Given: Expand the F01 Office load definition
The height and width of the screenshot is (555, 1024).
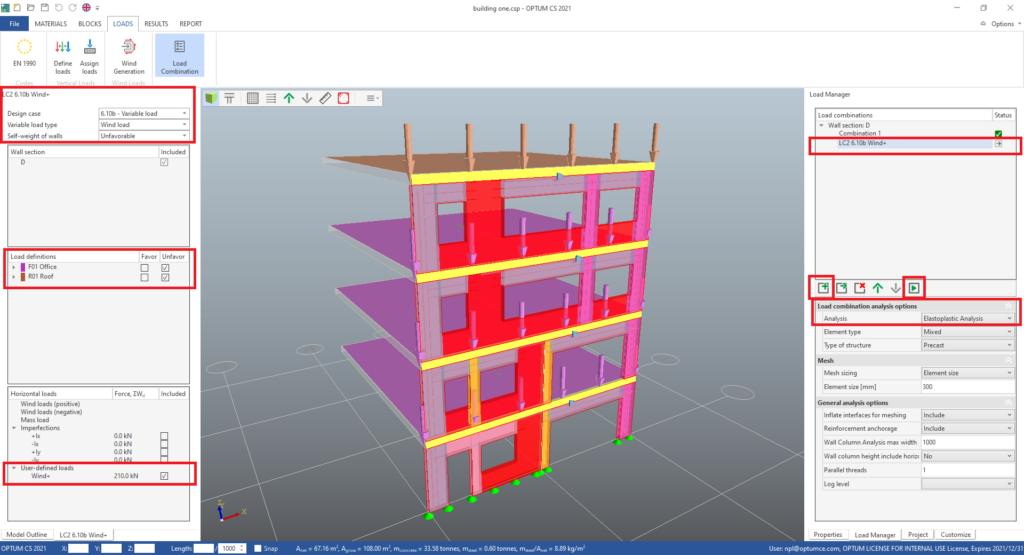Looking at the screenshot, I should pos(14,267).
